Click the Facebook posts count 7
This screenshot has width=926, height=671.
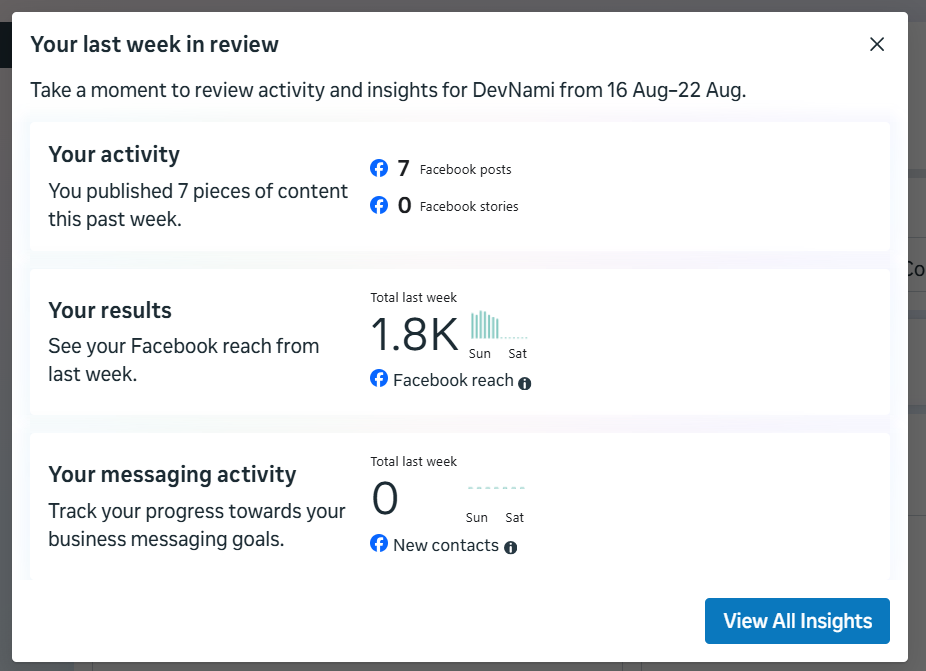(x=403, y=168)
